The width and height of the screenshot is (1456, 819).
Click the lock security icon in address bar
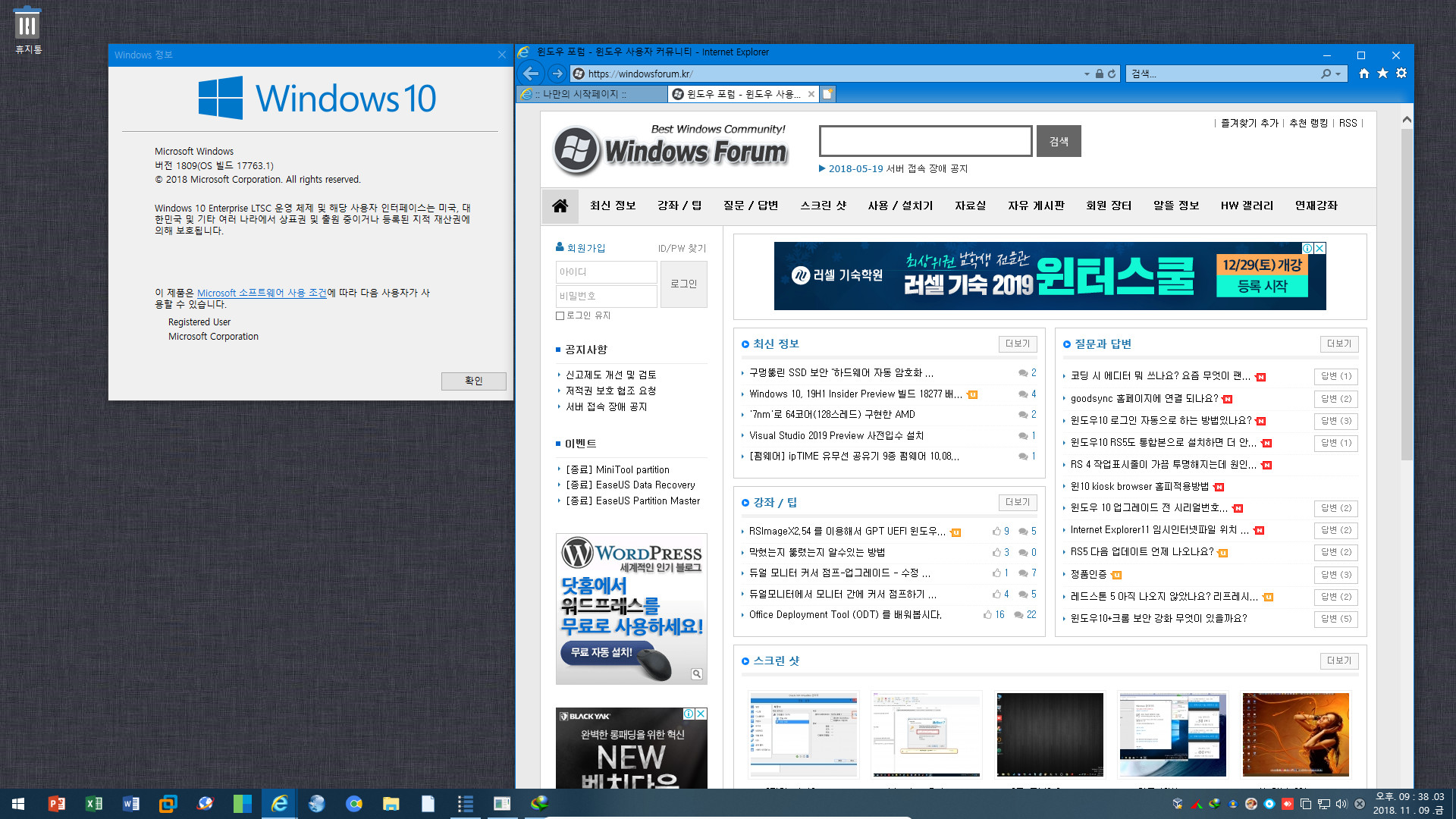pos(1099,74)
